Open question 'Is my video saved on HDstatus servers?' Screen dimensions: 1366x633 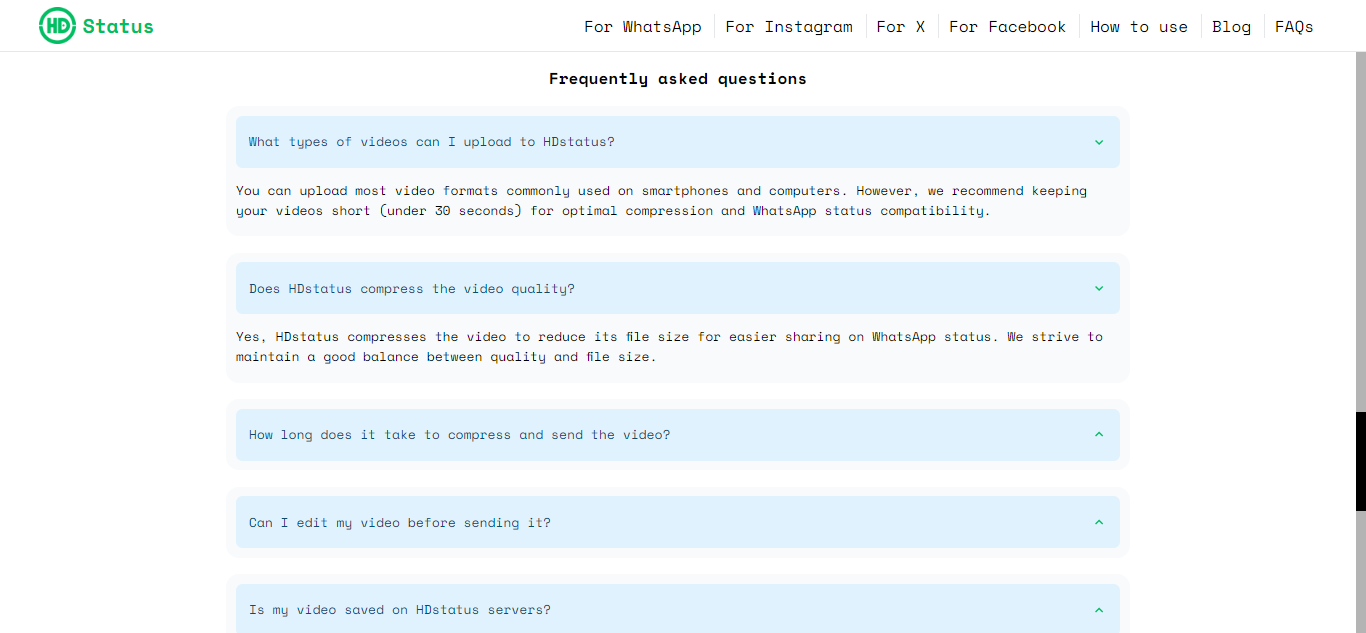pos(678,608)
